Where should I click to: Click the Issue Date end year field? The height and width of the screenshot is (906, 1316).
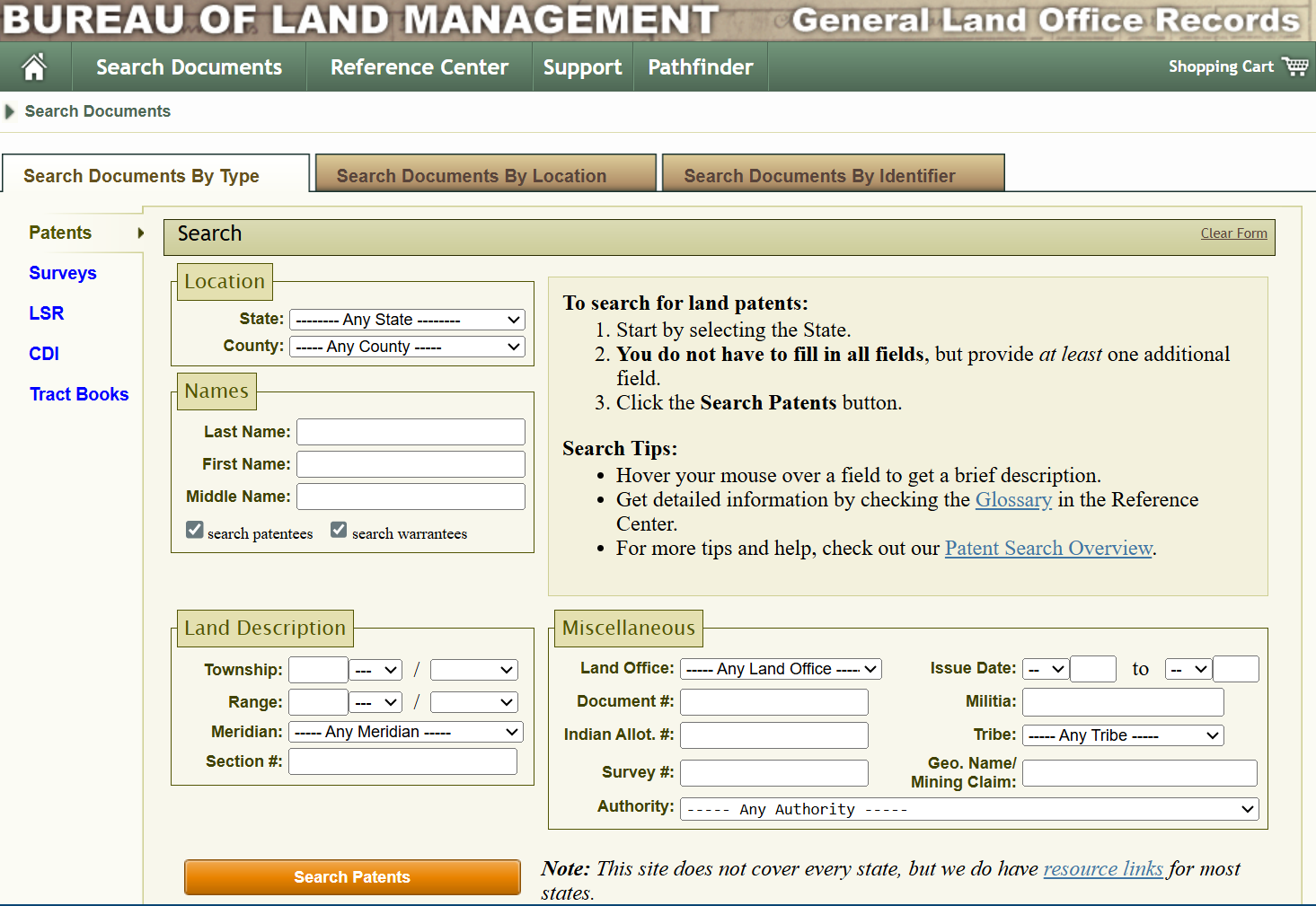pyautogui.click(x=1236, y=669)
